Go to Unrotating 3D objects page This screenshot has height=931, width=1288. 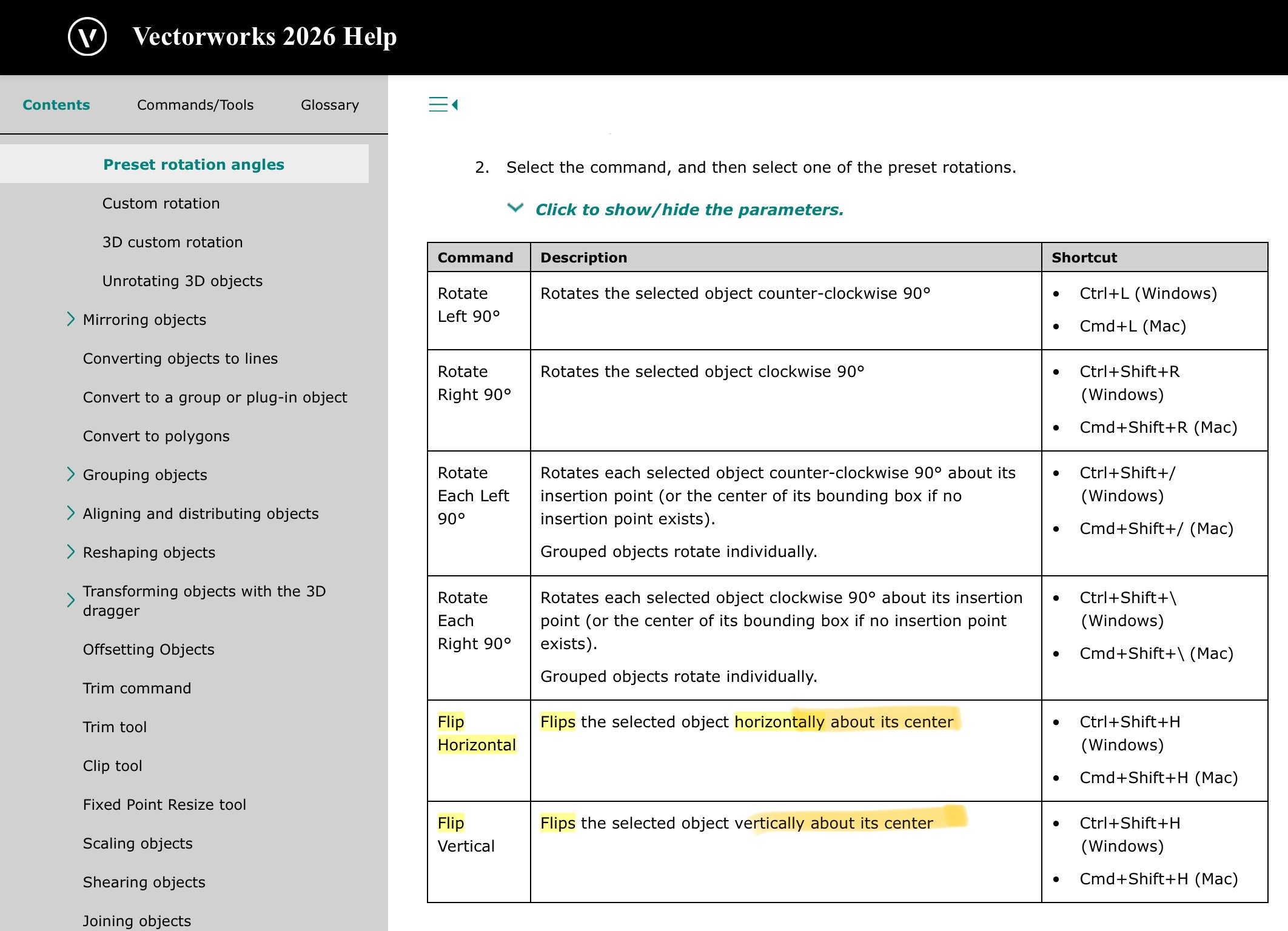pos(182,281)
